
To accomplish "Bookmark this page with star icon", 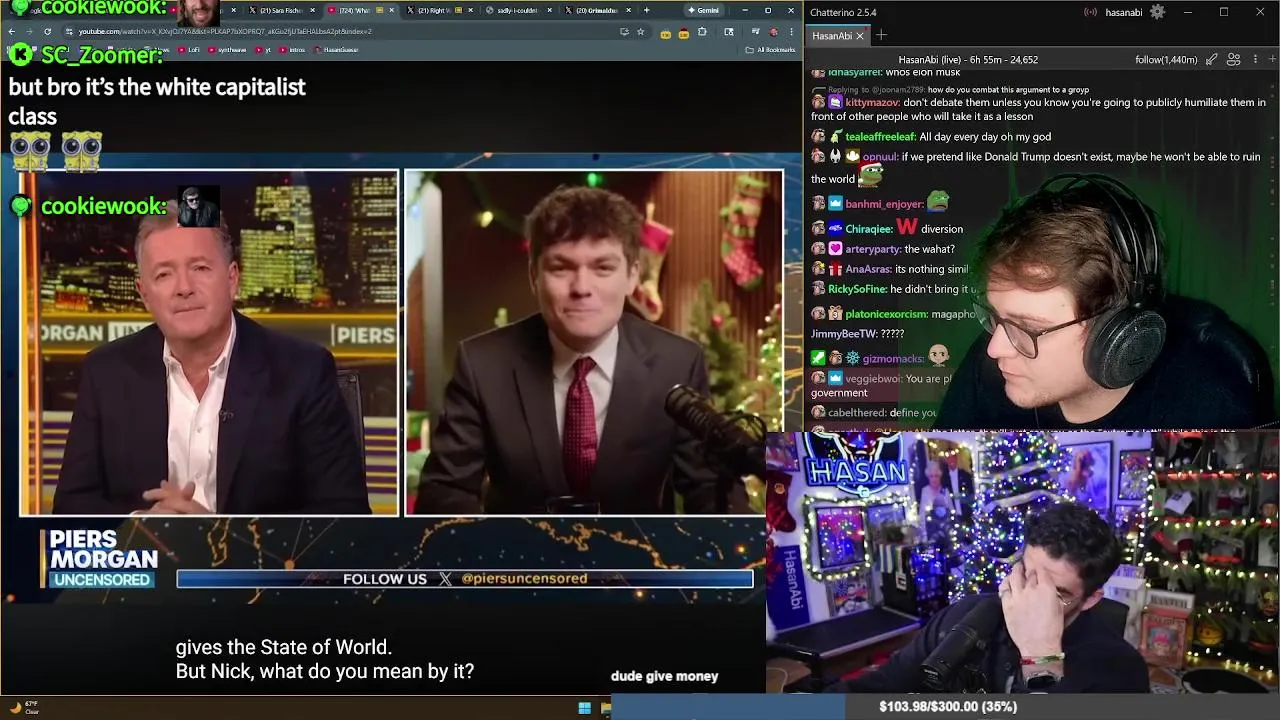I will (x=640, y=31).
